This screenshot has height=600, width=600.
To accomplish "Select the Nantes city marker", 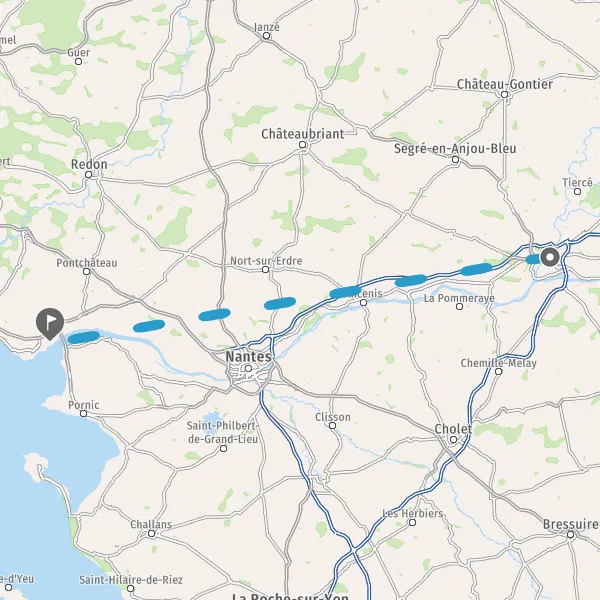I will (x=248, y=368).
